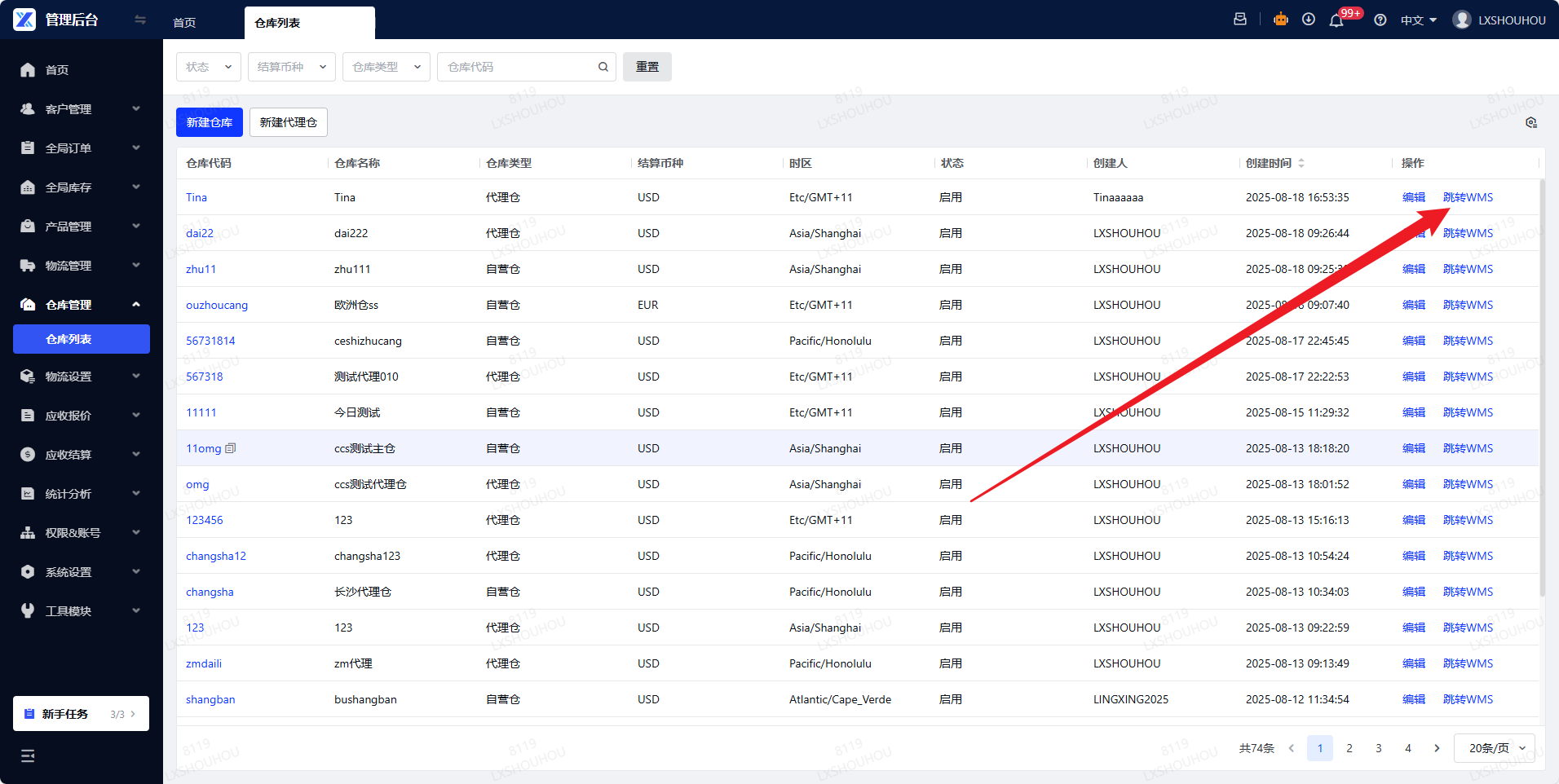Click the copy icon next to 11omg
Image resolution: width=1559 pixels, height=784 pixels.
tap(231, 448)
